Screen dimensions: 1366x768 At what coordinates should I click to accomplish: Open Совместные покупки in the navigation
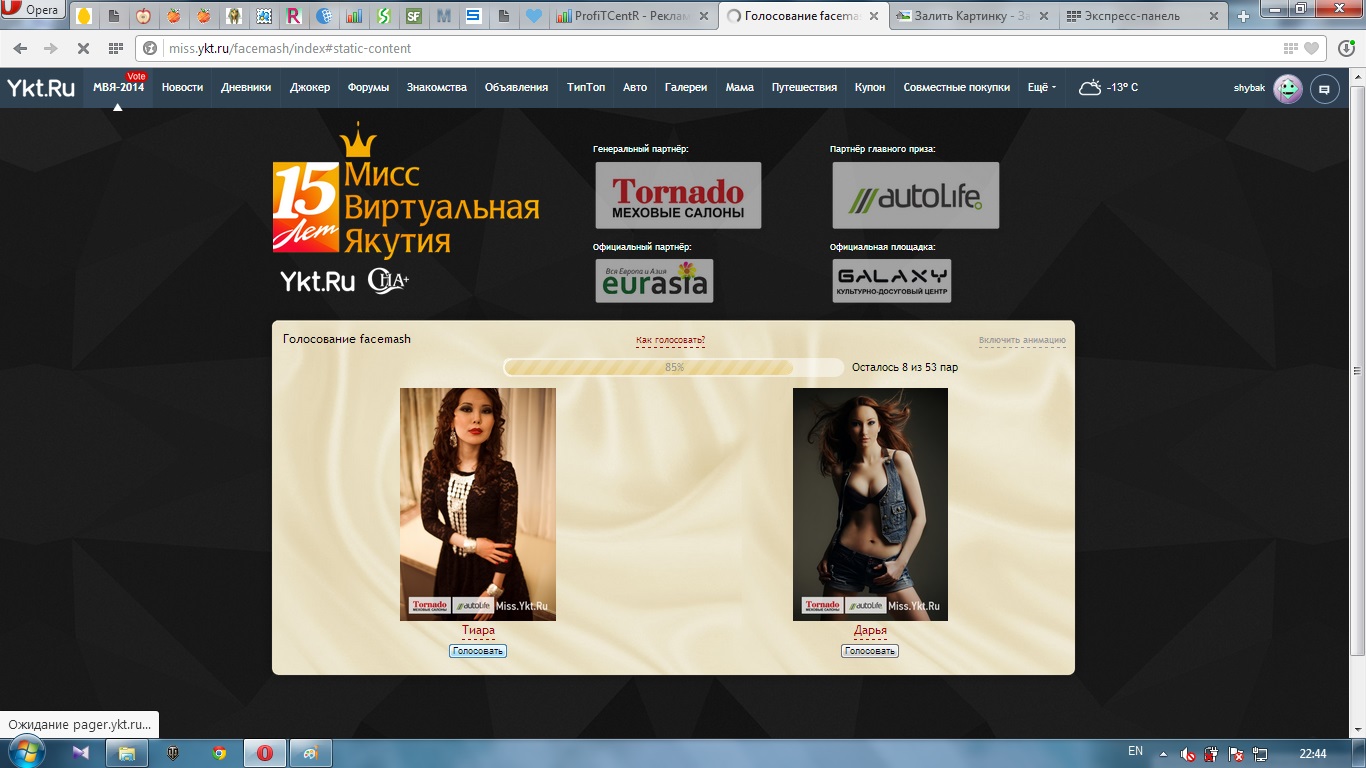point(956,88)
